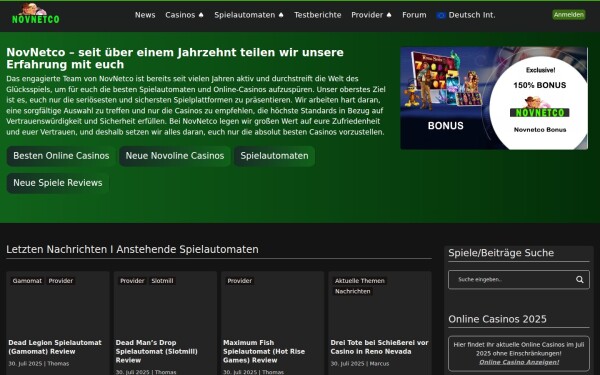Click the Letzten Nachrichten section heading
The image size is (600, 375).
132,249
